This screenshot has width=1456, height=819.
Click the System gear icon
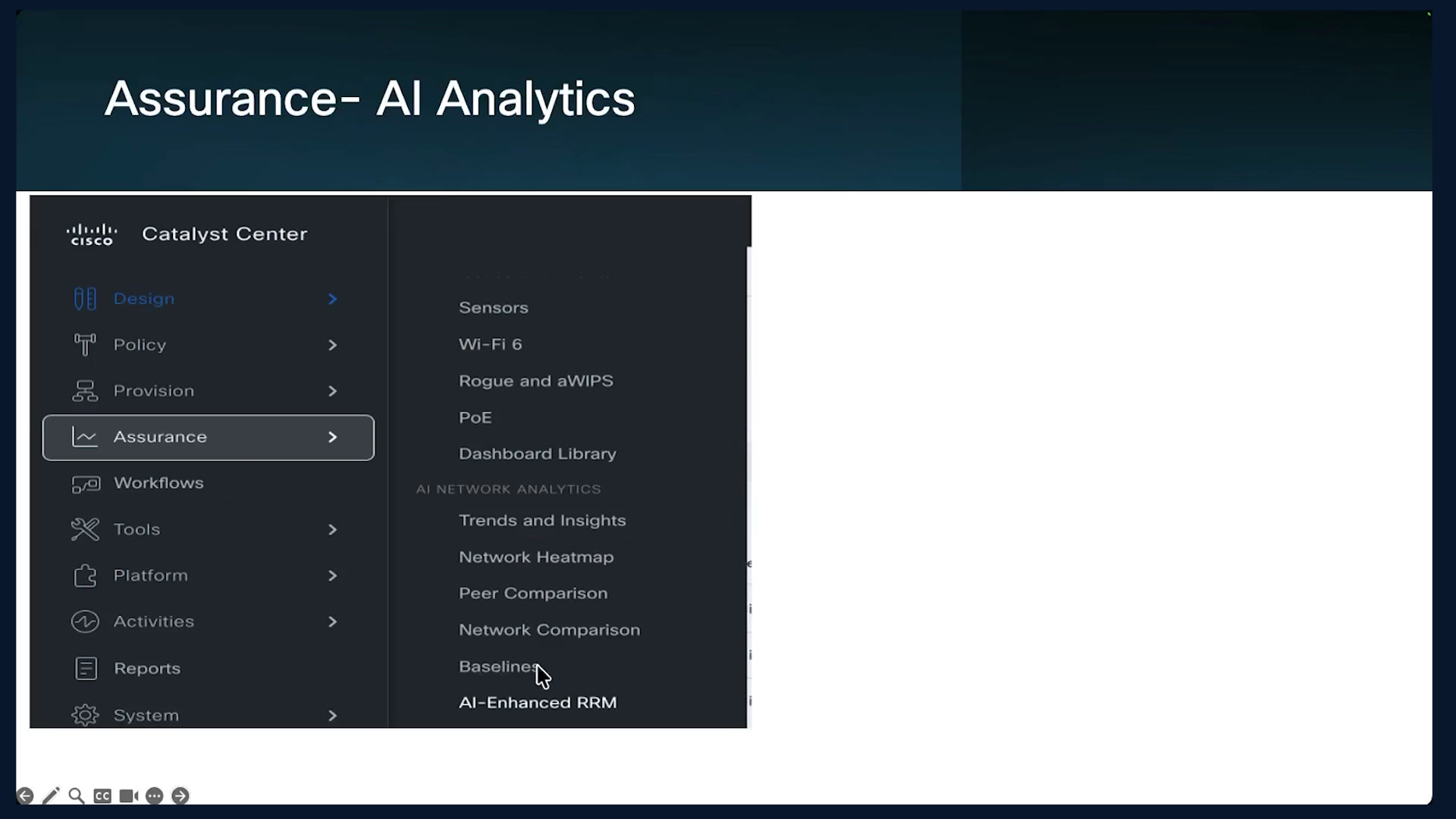click(x=85, y=715)
